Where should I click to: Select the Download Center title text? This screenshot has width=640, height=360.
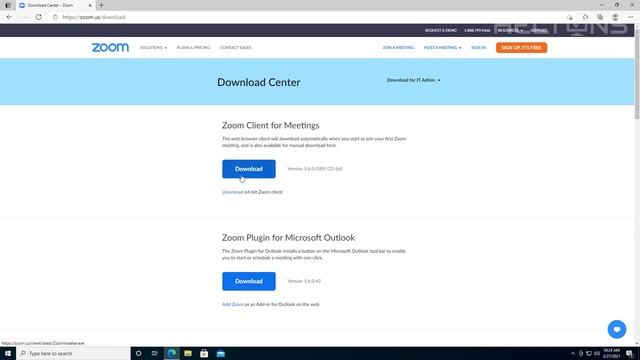tap(258, 82)
